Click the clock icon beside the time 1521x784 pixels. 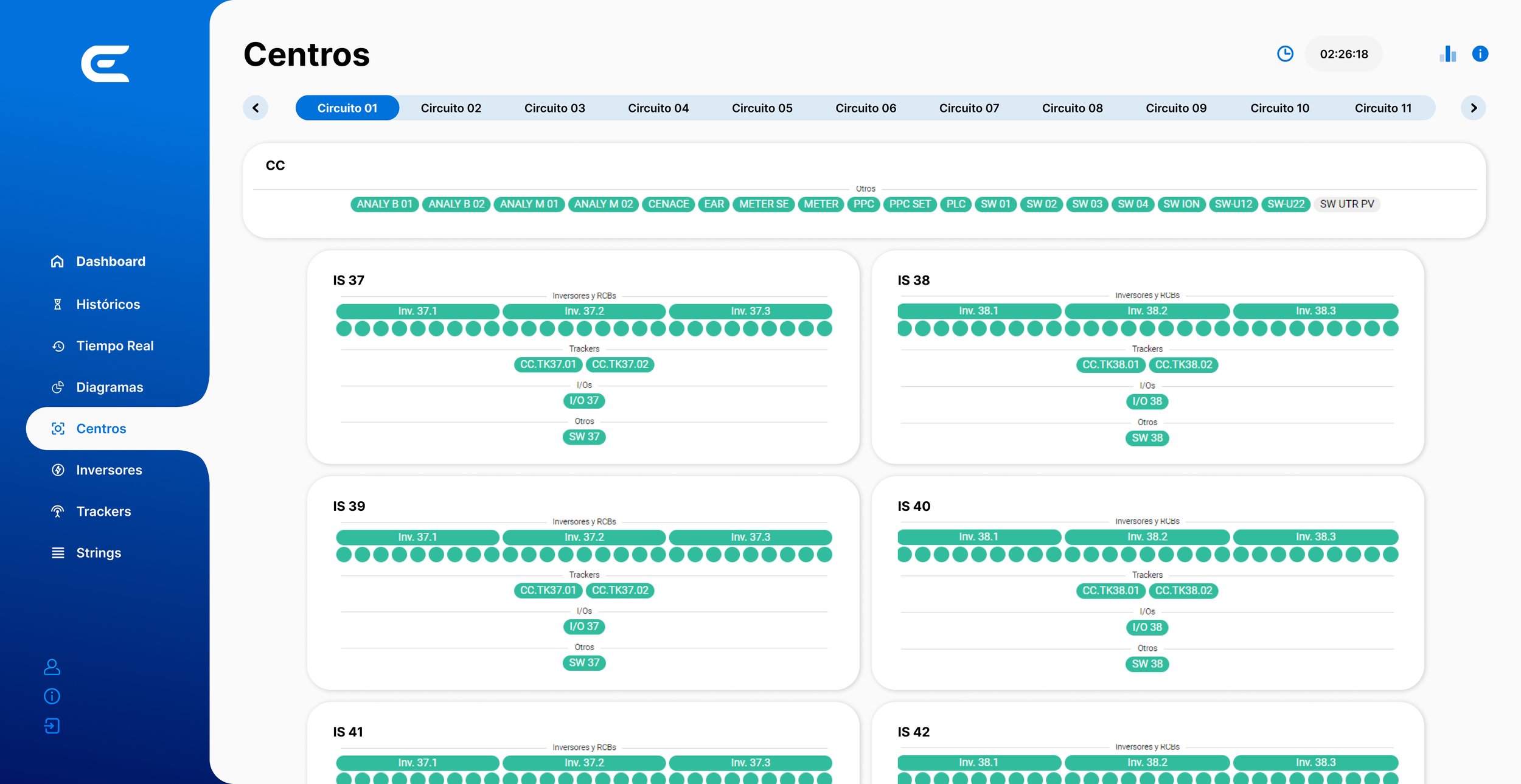(1285, 54)
